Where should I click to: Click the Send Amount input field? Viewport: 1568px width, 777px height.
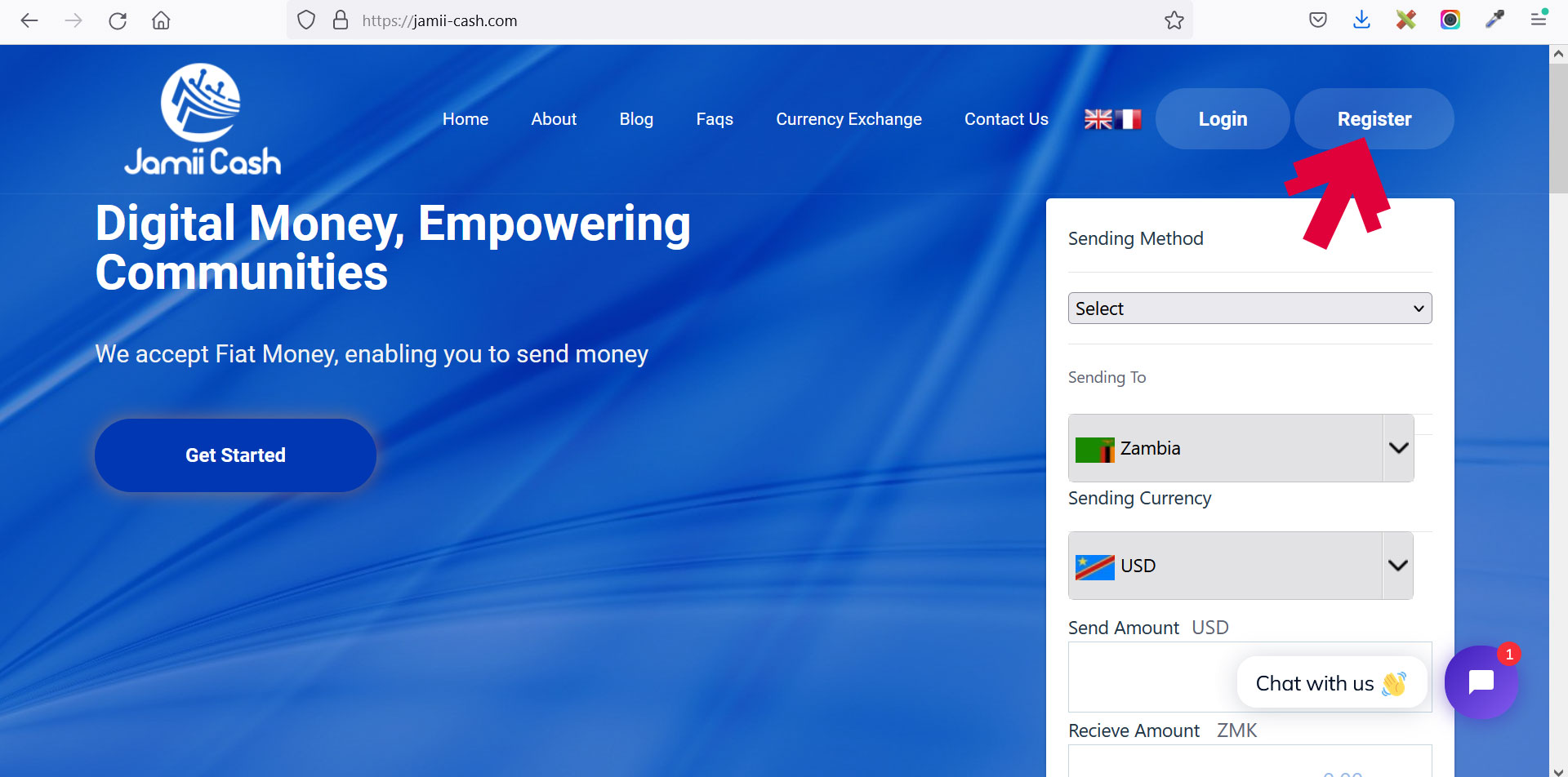[1151, 677]
